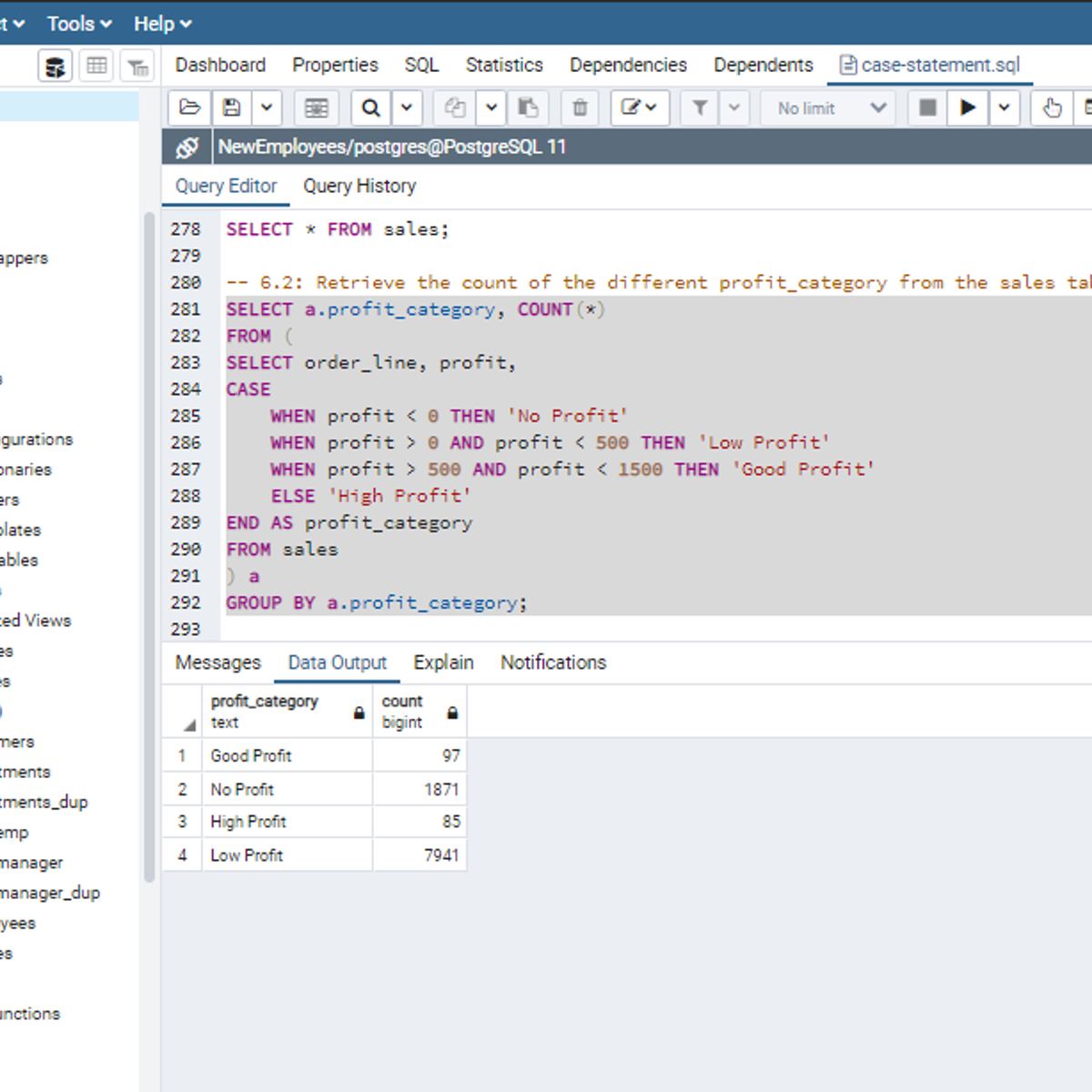
Task: Click the Save file icon
Action: (x=232, y=108)
